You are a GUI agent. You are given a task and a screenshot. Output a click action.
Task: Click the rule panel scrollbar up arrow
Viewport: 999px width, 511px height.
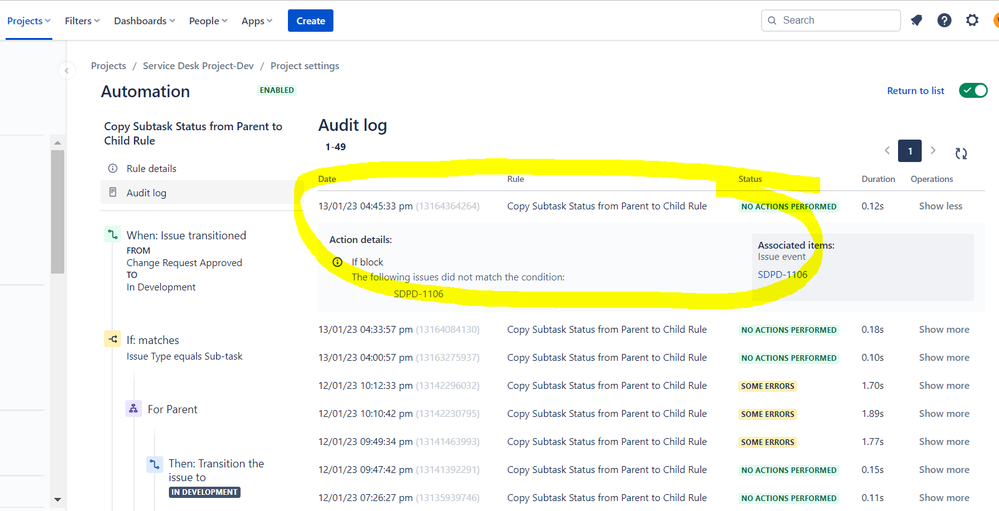pyautogui.click(x=57, y=143)
